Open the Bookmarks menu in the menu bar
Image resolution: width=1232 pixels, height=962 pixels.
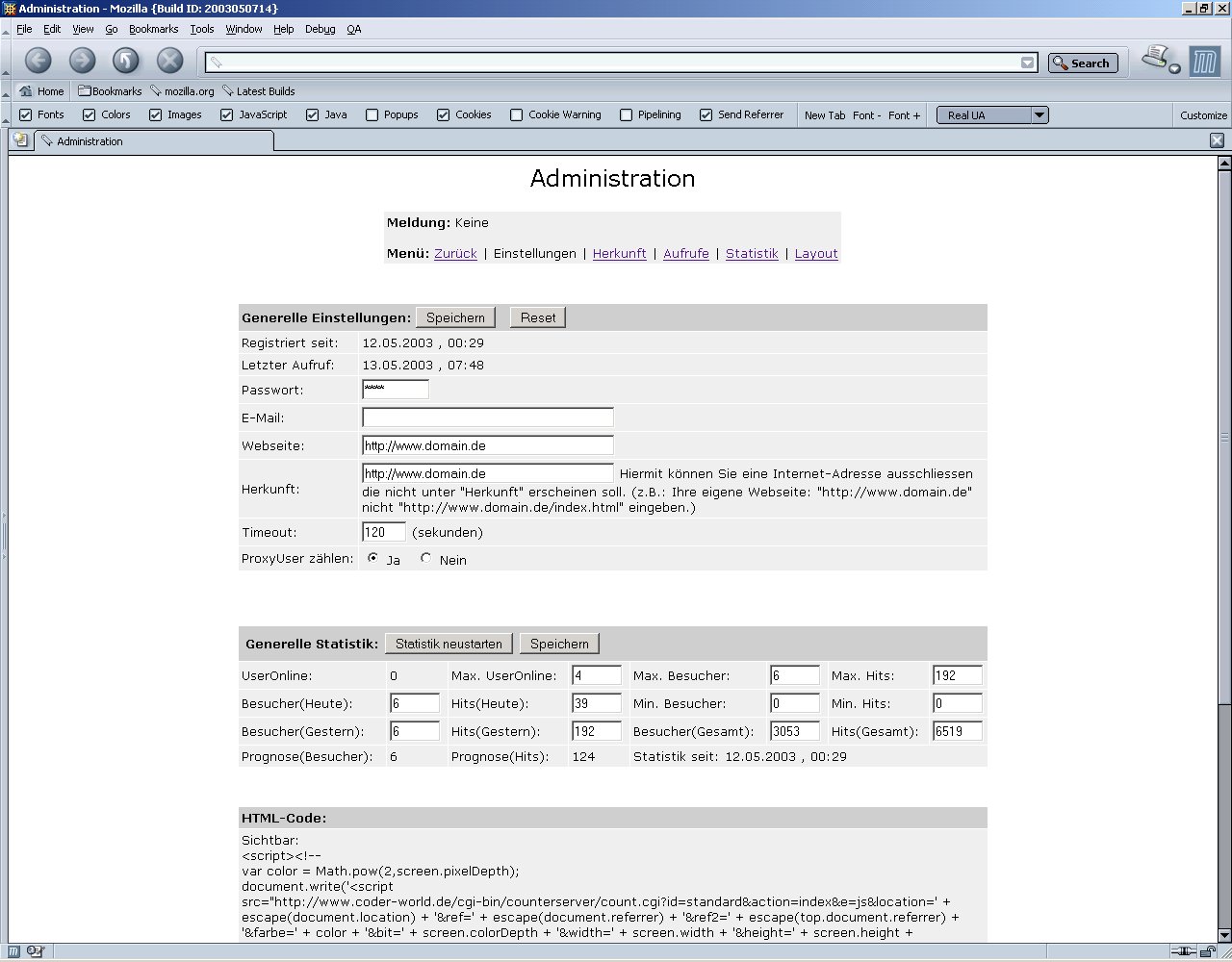(x=154, y=29)
